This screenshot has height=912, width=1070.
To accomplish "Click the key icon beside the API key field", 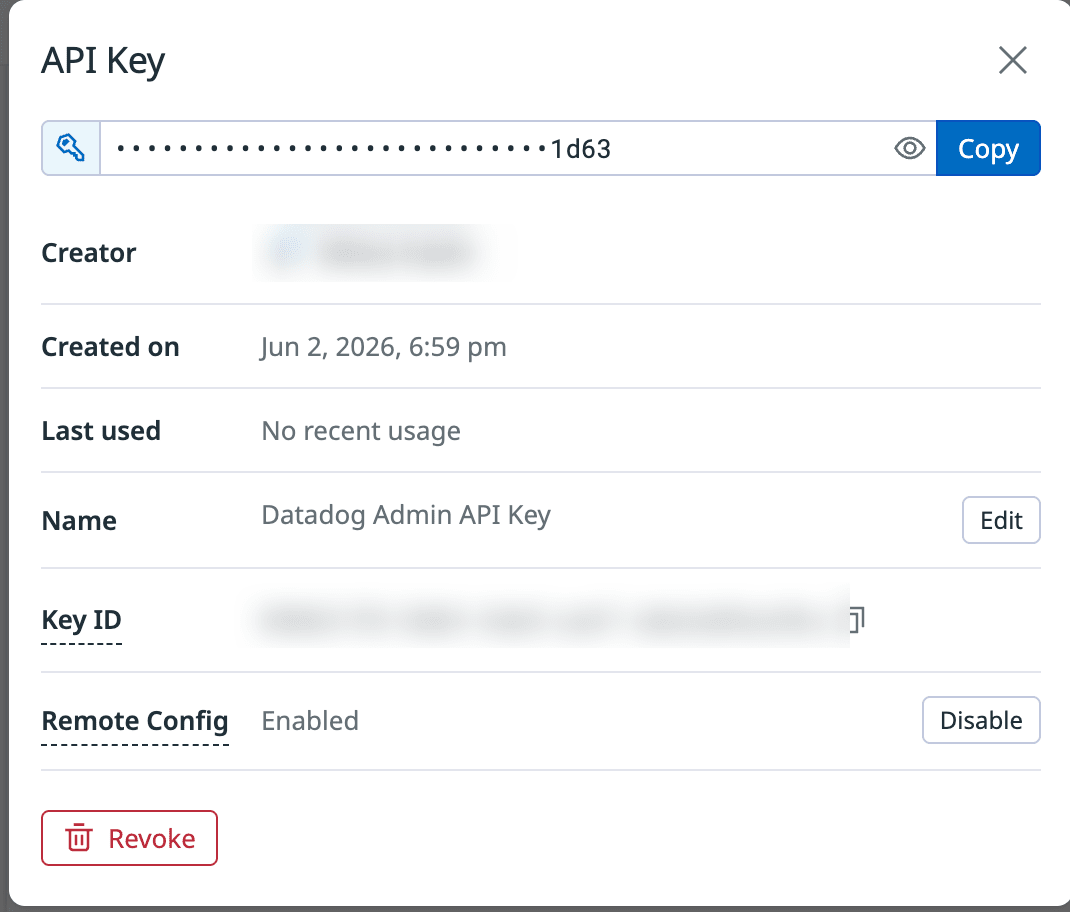I will [x=71, y=148].
